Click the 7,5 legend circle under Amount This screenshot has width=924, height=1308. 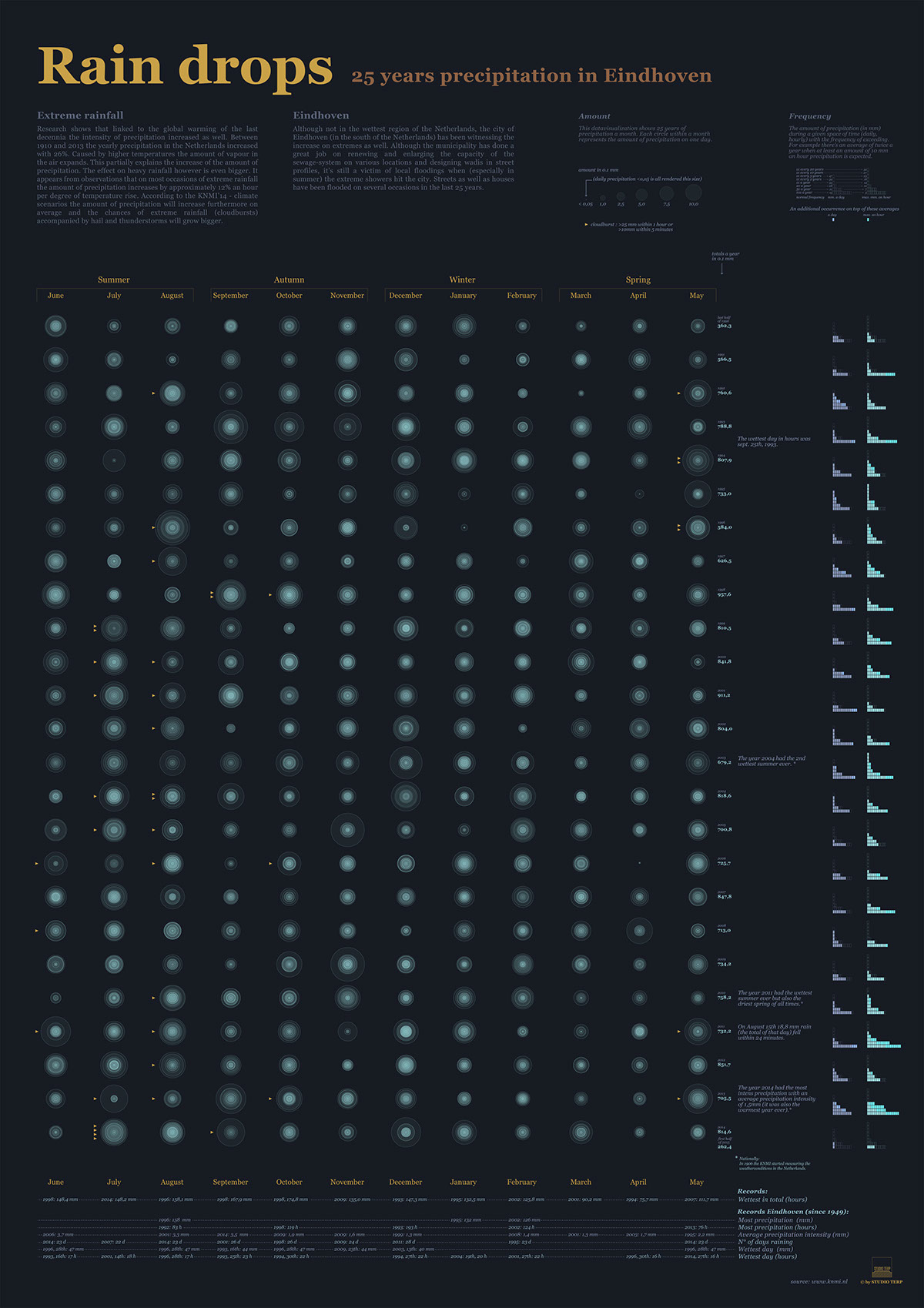click(667, 193)
